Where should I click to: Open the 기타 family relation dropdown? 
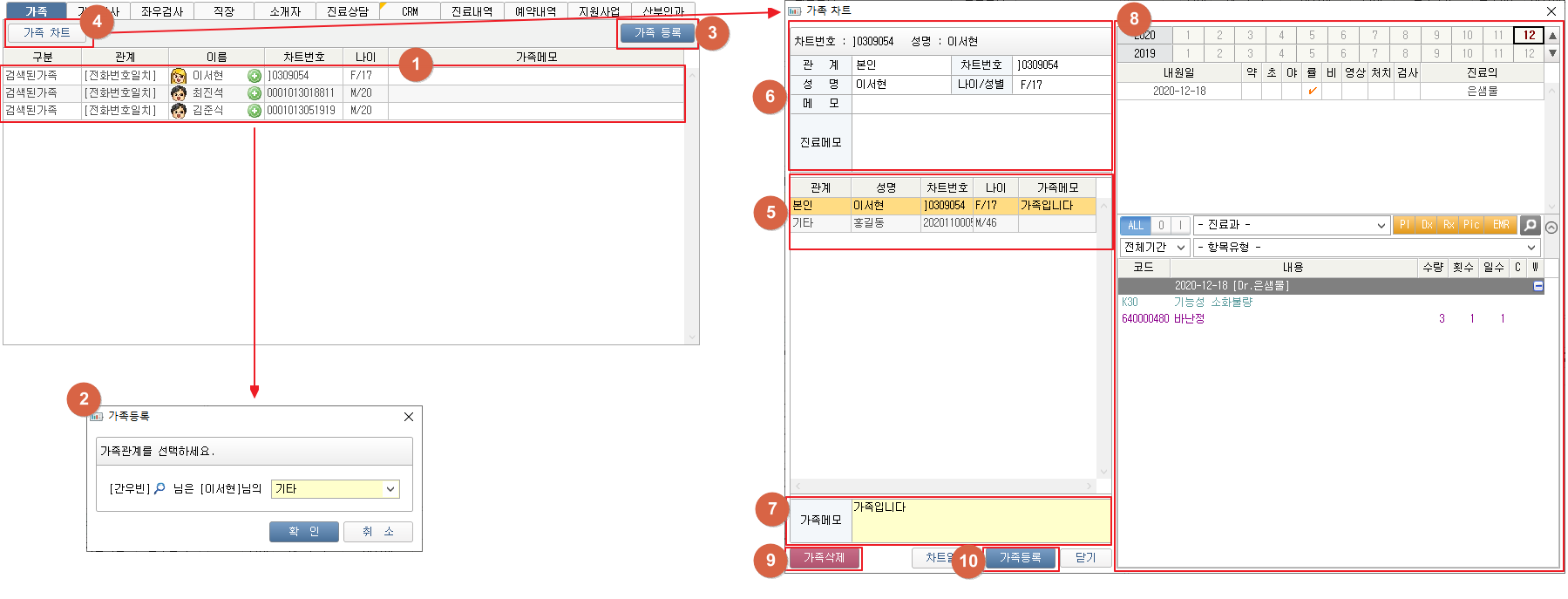(336, 489)
